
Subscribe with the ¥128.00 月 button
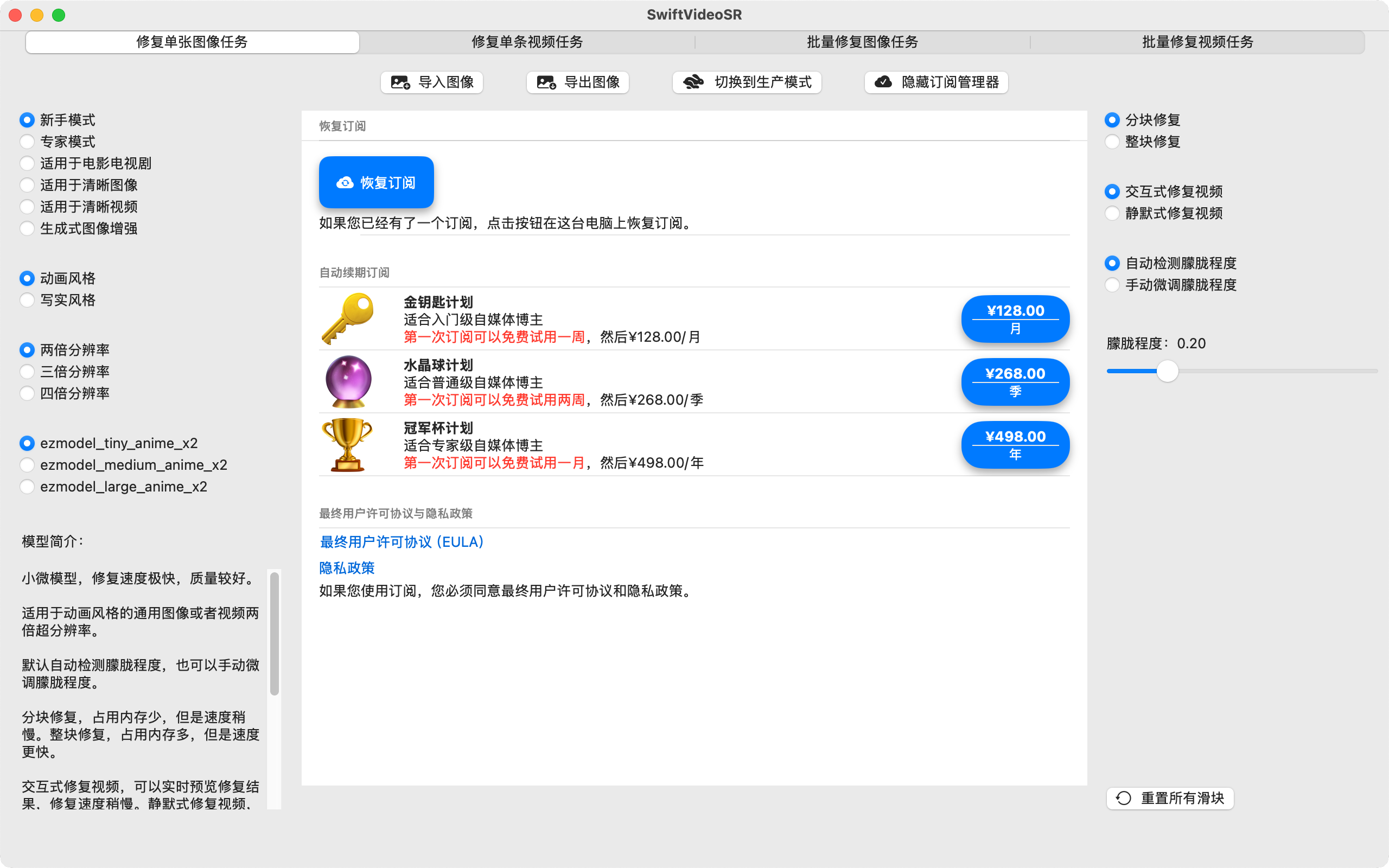tap(1015, 318)
